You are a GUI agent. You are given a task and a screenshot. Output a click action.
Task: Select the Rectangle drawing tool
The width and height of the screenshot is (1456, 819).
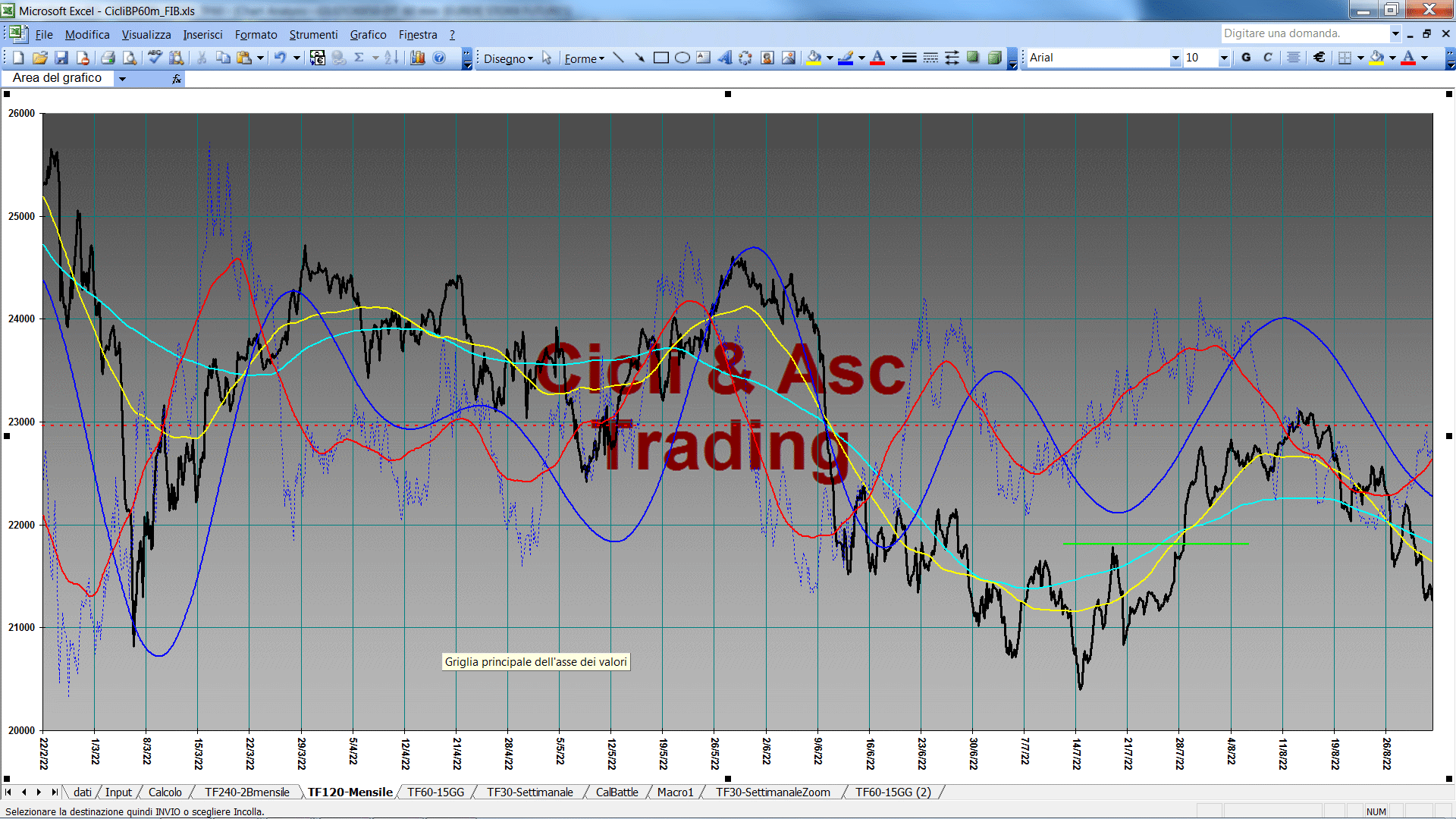coord(661,58)
